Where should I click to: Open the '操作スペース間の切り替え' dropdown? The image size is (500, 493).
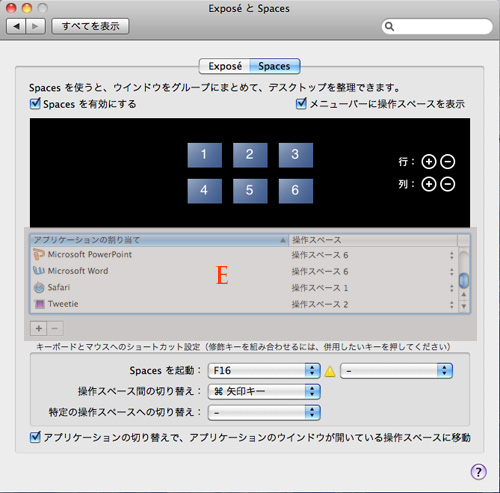click(x=264, y=391)
